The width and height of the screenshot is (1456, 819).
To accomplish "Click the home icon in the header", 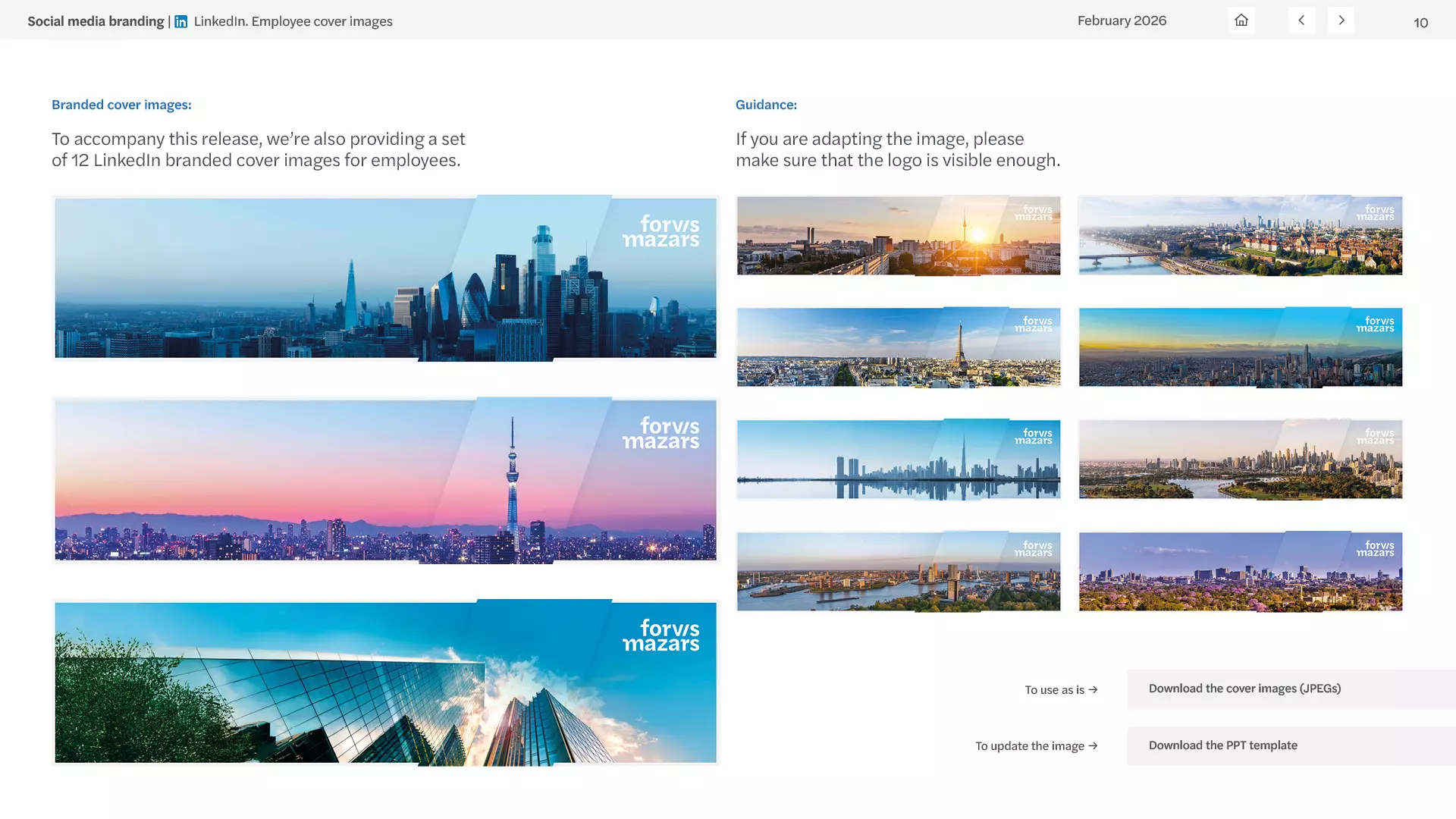I will tap(1241, 20).
